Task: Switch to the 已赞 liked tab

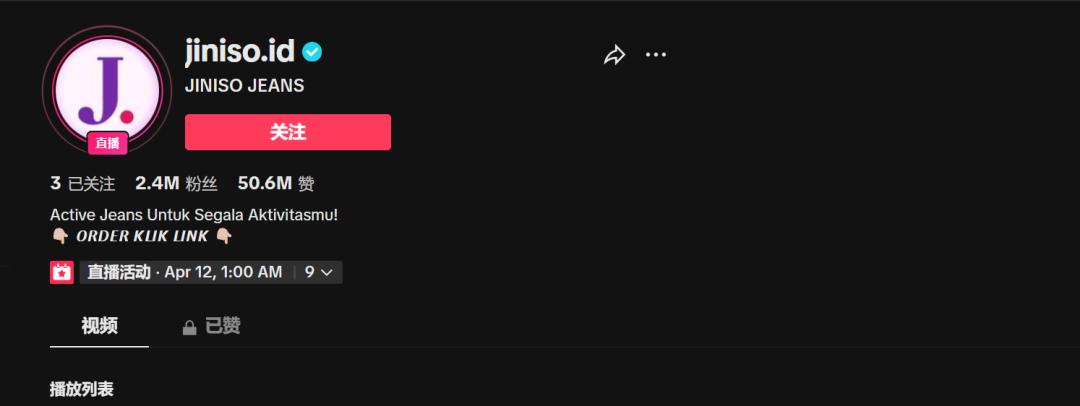Action: click(211, 326)
